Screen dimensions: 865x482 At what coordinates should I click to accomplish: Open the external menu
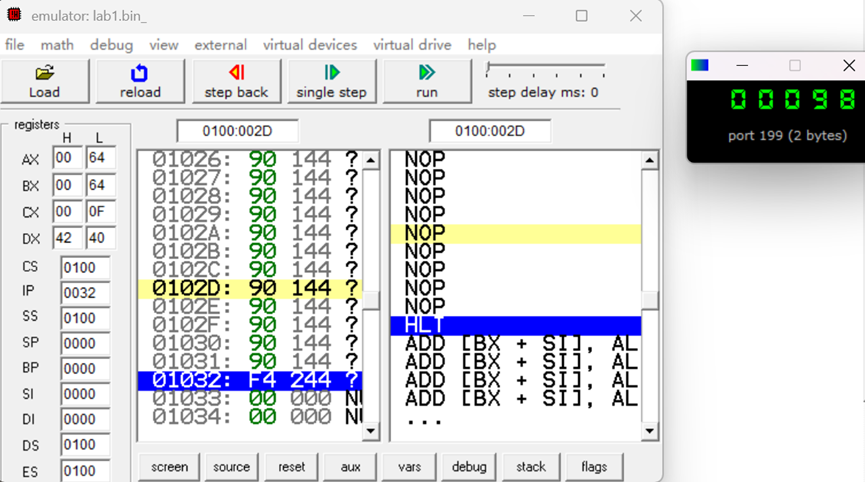click(221, 45)
